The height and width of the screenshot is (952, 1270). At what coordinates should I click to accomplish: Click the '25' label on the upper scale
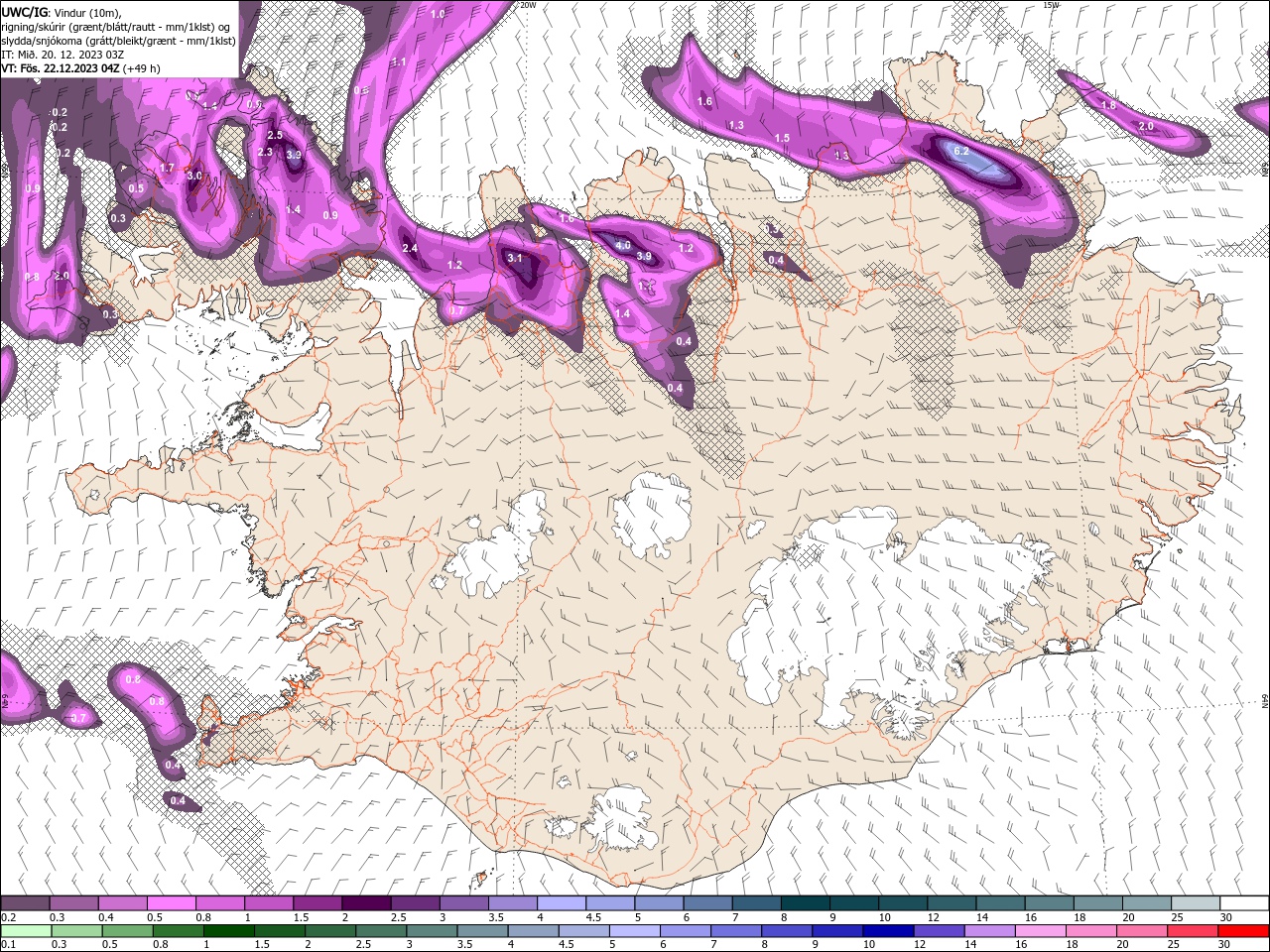pyautogui.click(x=1176, y=917)
